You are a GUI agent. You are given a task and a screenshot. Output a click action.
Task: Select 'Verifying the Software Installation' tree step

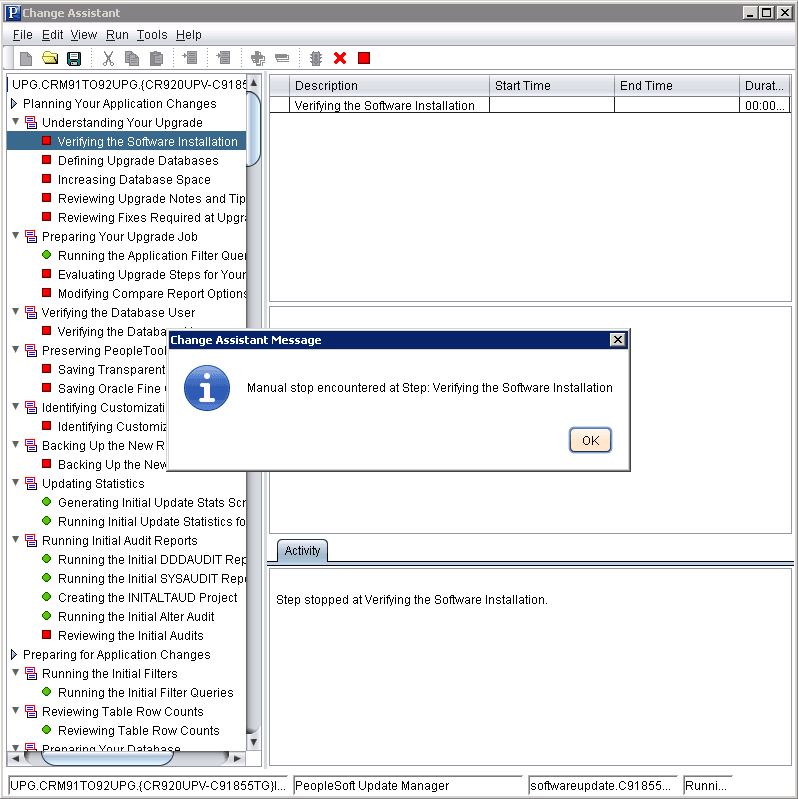tap(147, 142)
